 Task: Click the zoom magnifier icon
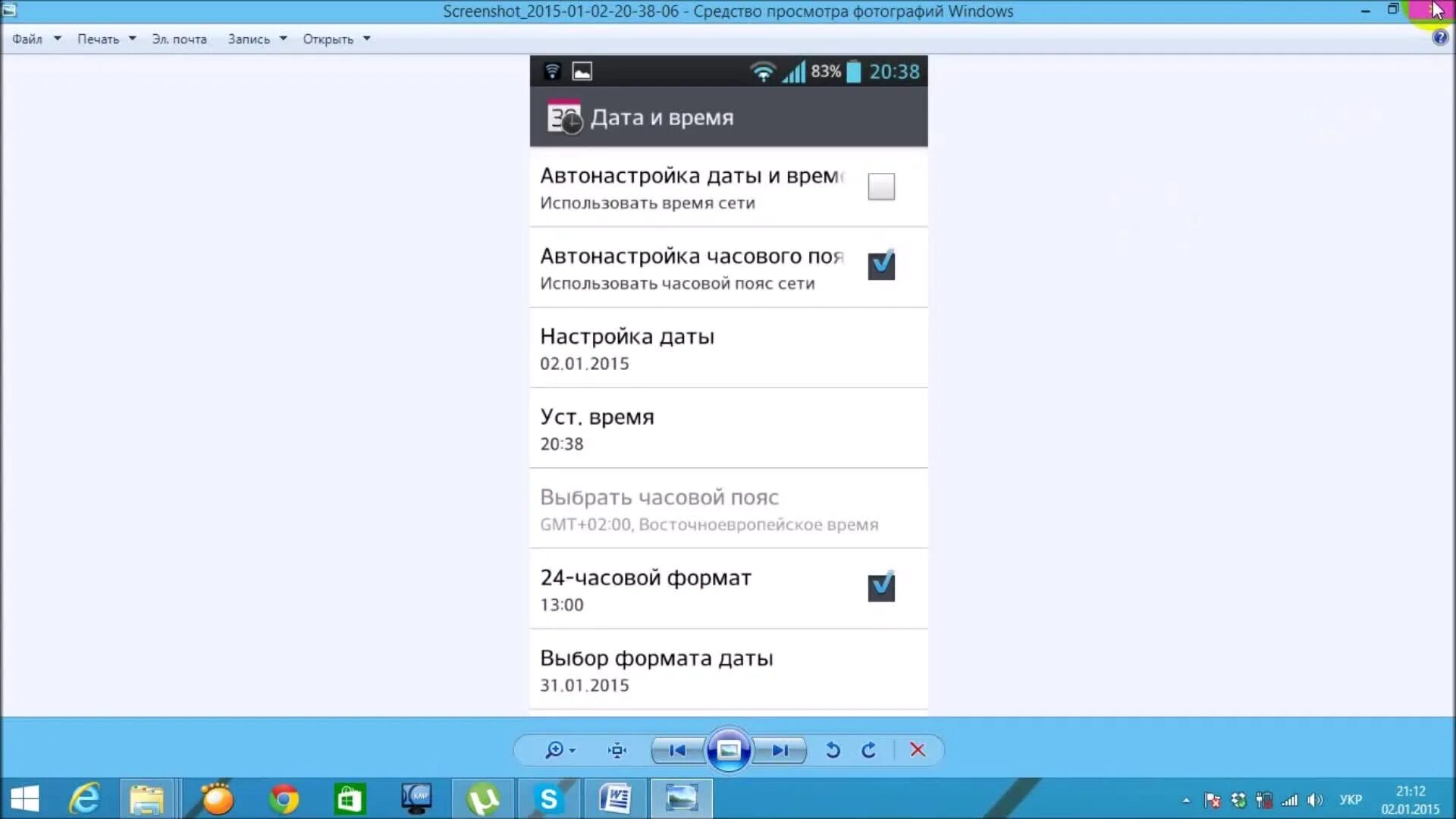555,750
